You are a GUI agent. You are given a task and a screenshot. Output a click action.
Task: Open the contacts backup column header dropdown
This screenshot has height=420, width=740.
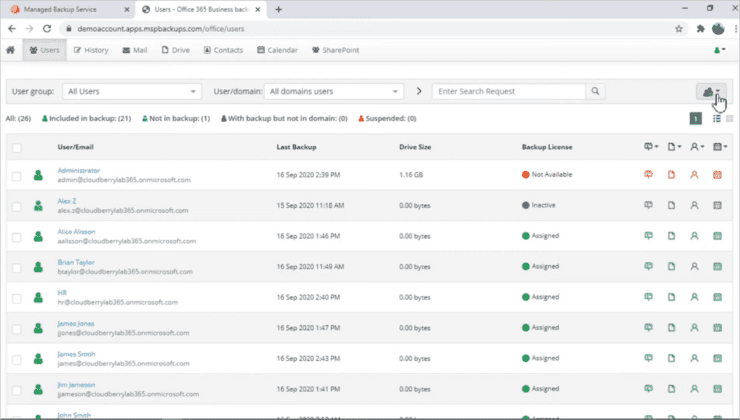pyautogui.click(x=697, y=147)
